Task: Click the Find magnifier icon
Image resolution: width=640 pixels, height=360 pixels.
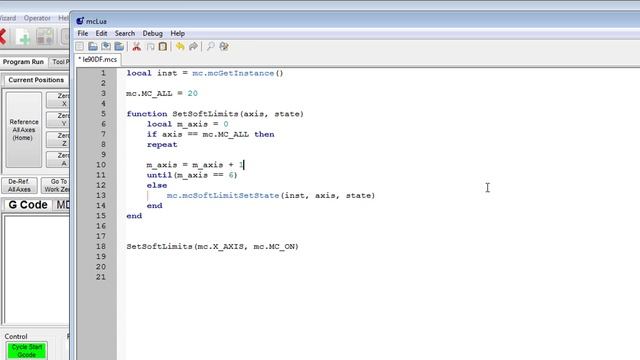Action: pos(210,47)
